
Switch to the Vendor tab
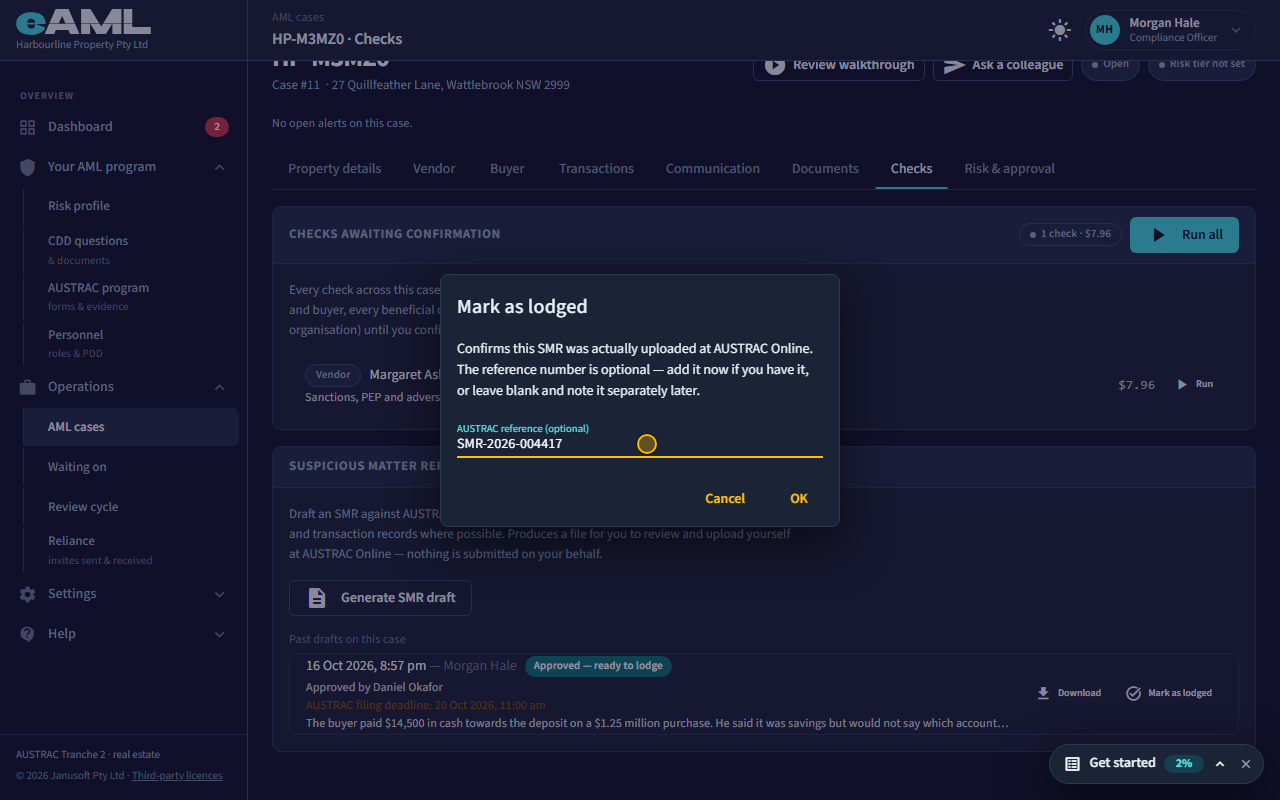[434, 168]
